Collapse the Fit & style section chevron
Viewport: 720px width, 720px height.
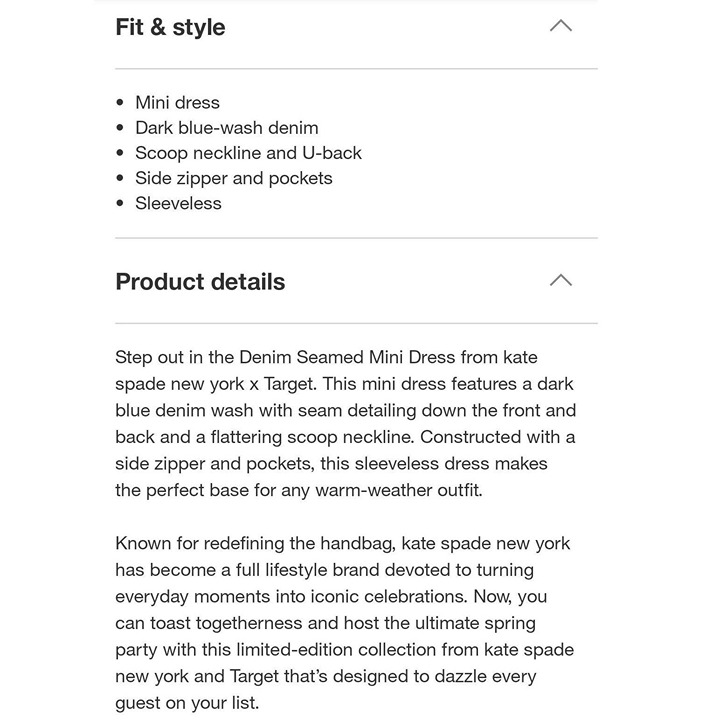point(561,26)
